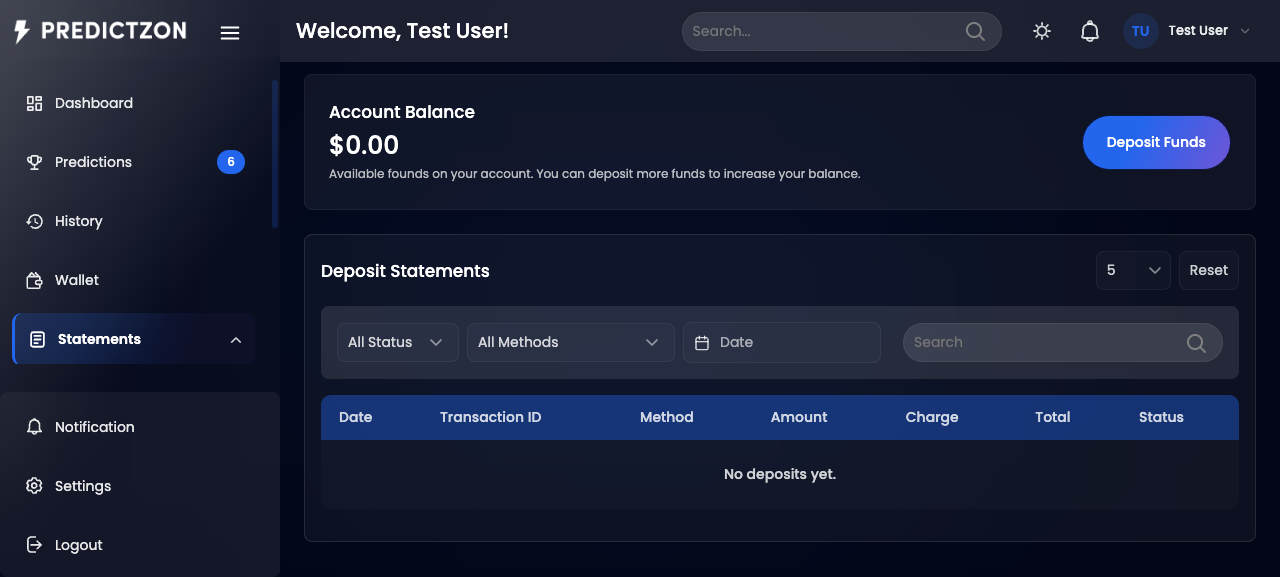Click the magnifier icon in top search
1280x577 pixels.
click(x=975, y=31)
